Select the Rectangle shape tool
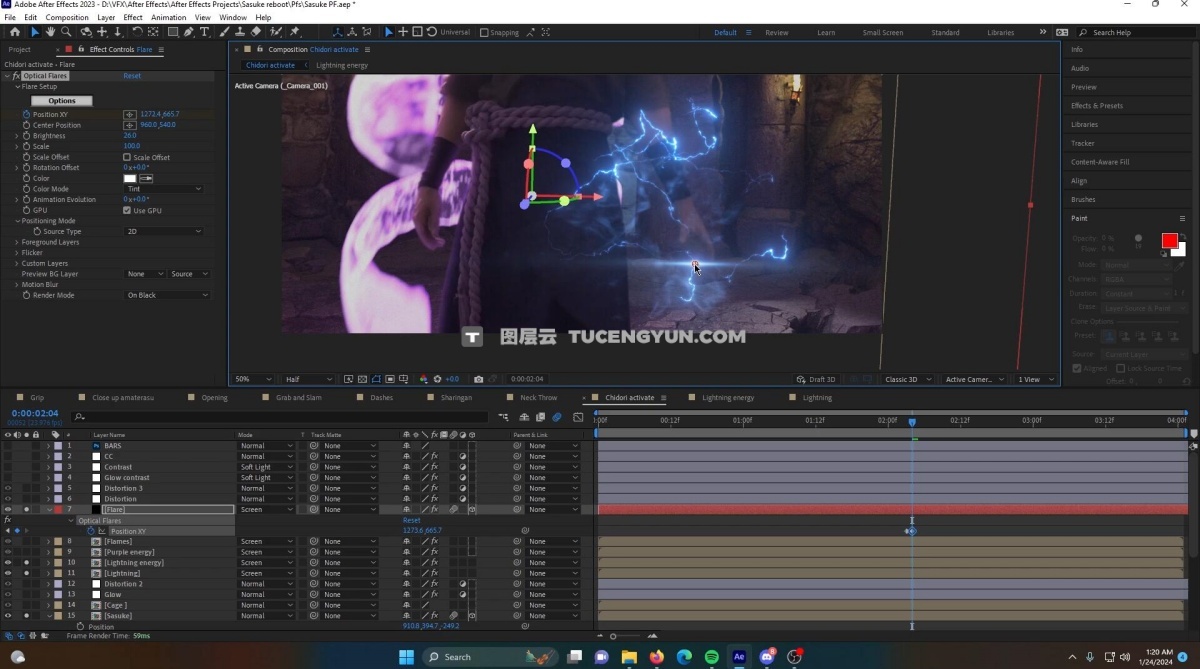The width and height of the screenshot is (1200, 669). (172, 32)
